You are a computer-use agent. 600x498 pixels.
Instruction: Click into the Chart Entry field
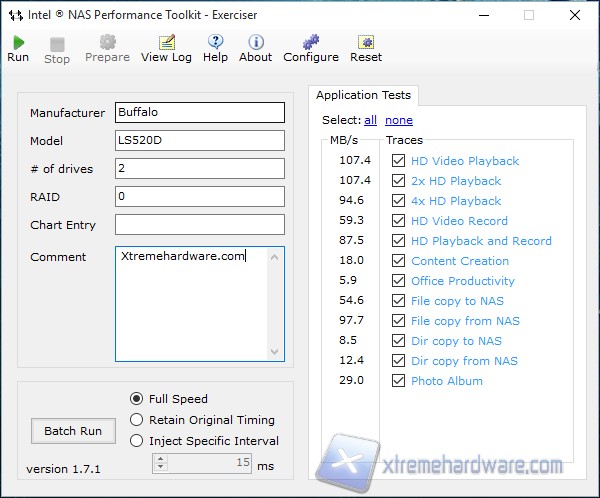click(x=200, y=225)
